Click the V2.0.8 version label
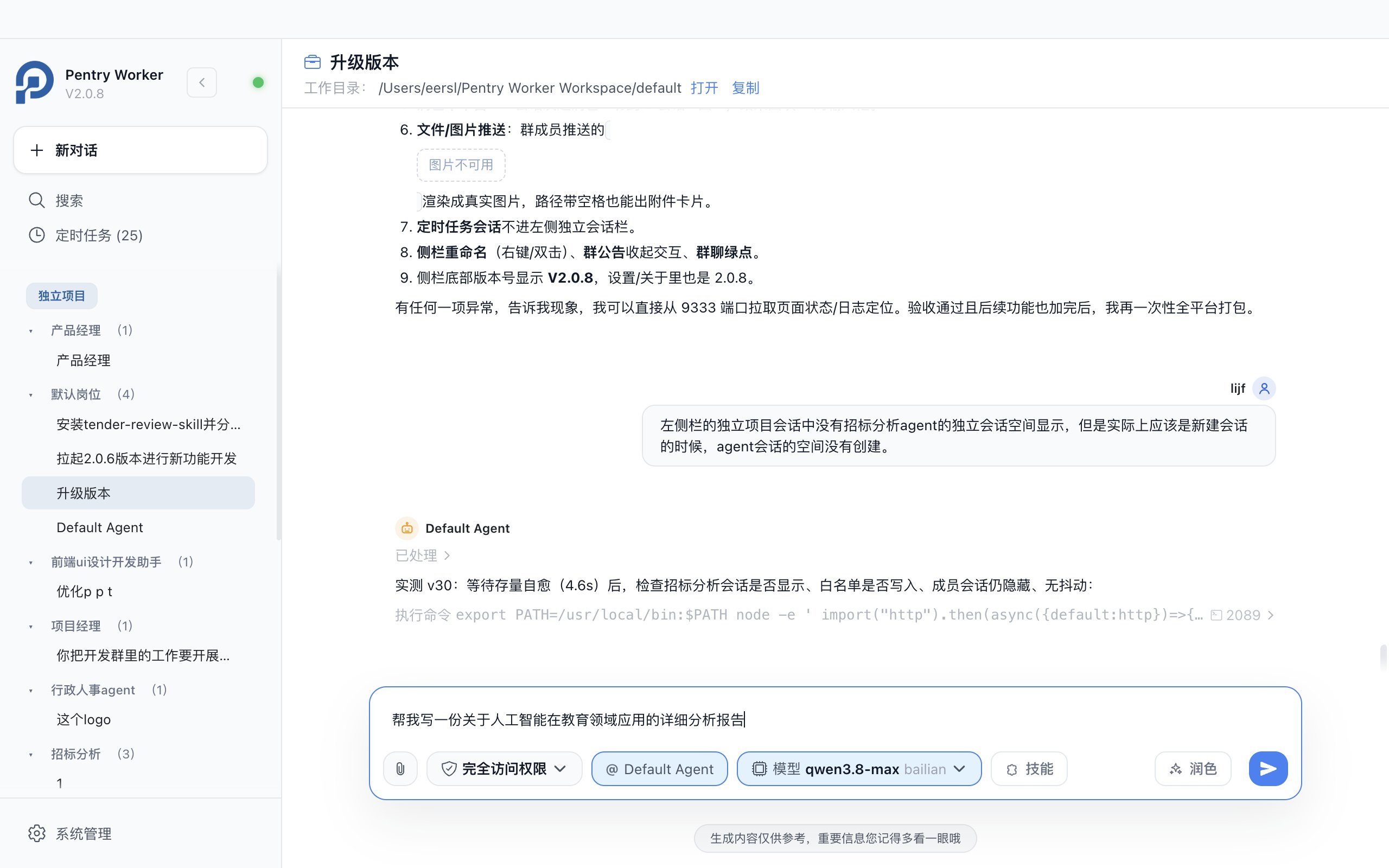 tap(85, 93)
